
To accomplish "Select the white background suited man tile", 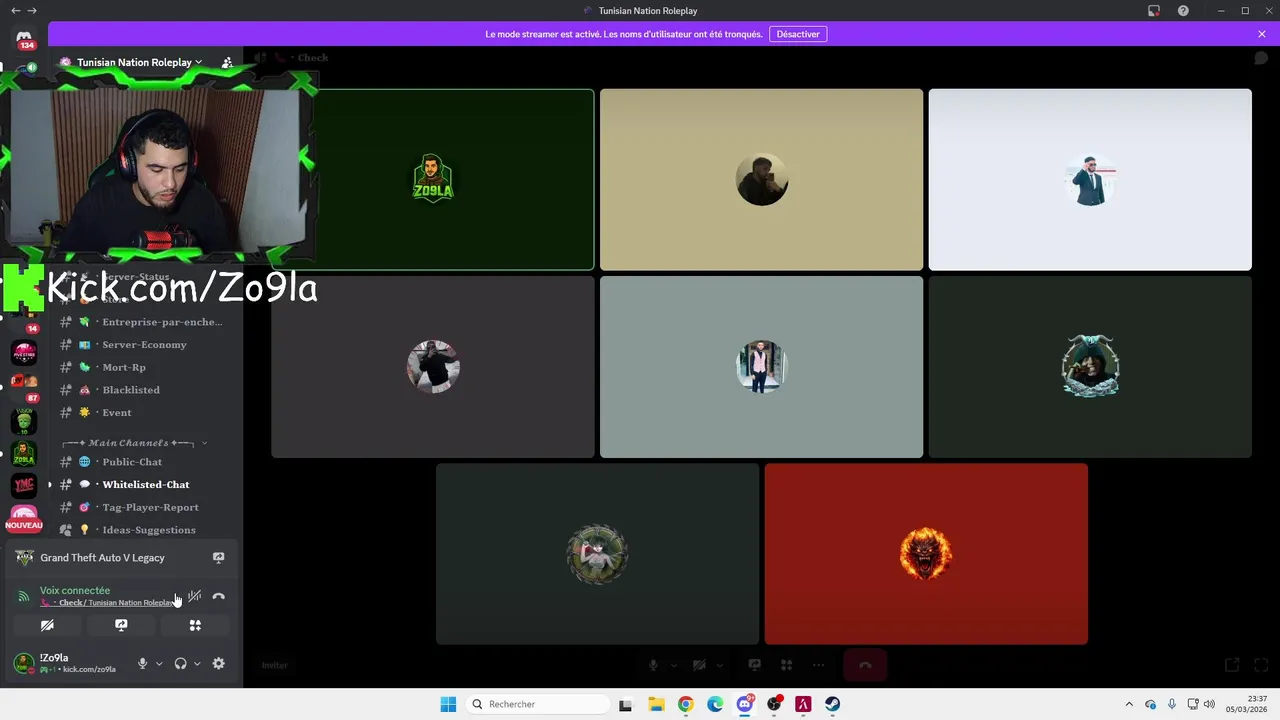I will (x=1090, y=179).
